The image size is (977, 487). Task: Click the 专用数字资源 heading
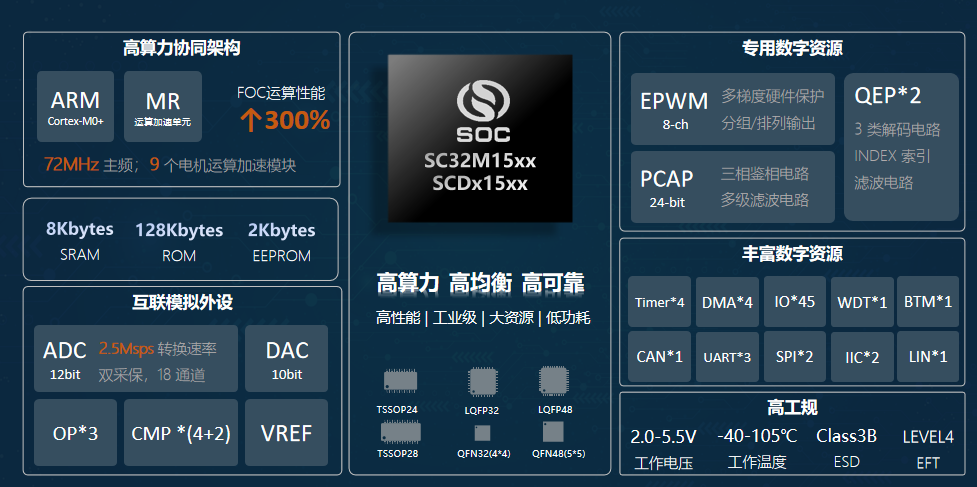[x=791, y=48]
